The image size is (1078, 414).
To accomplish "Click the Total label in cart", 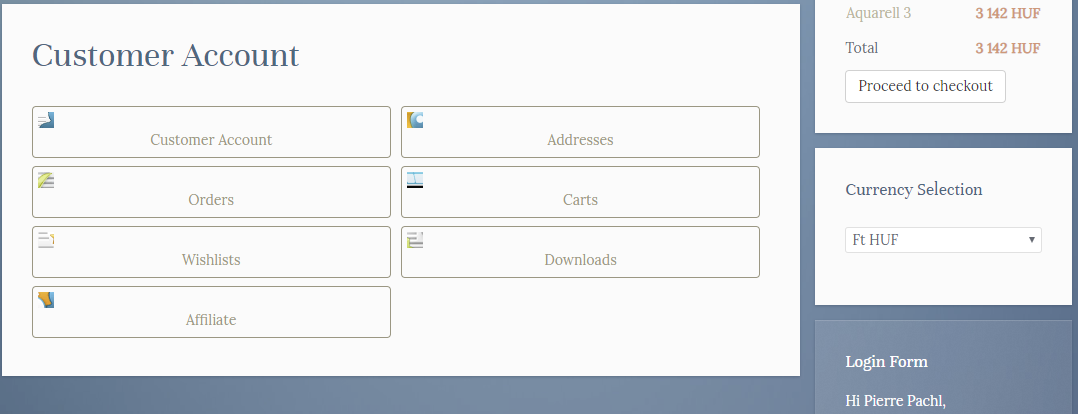I will click(861, 48).
